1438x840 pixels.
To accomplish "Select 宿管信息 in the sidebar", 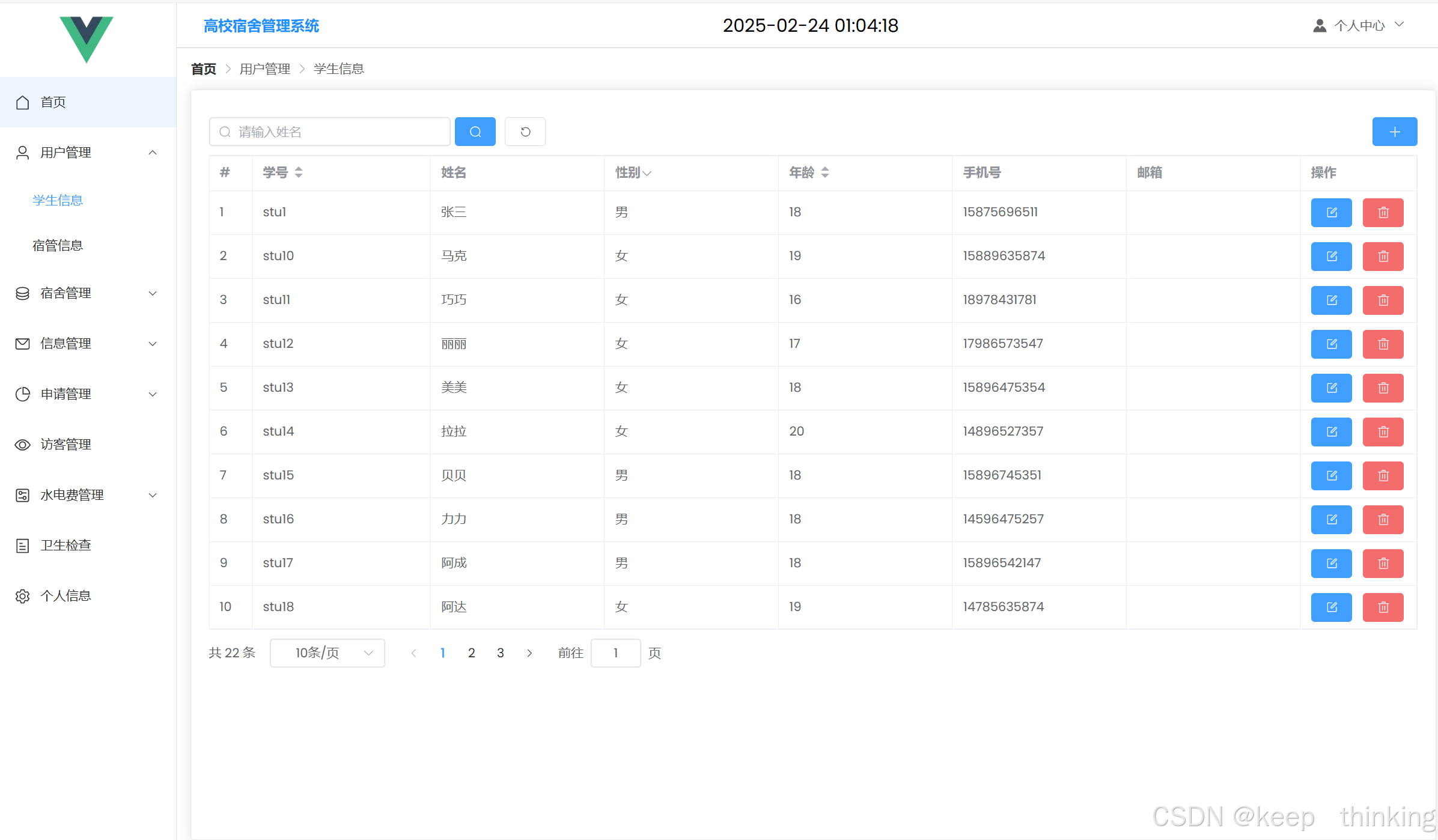I will 58,245.
